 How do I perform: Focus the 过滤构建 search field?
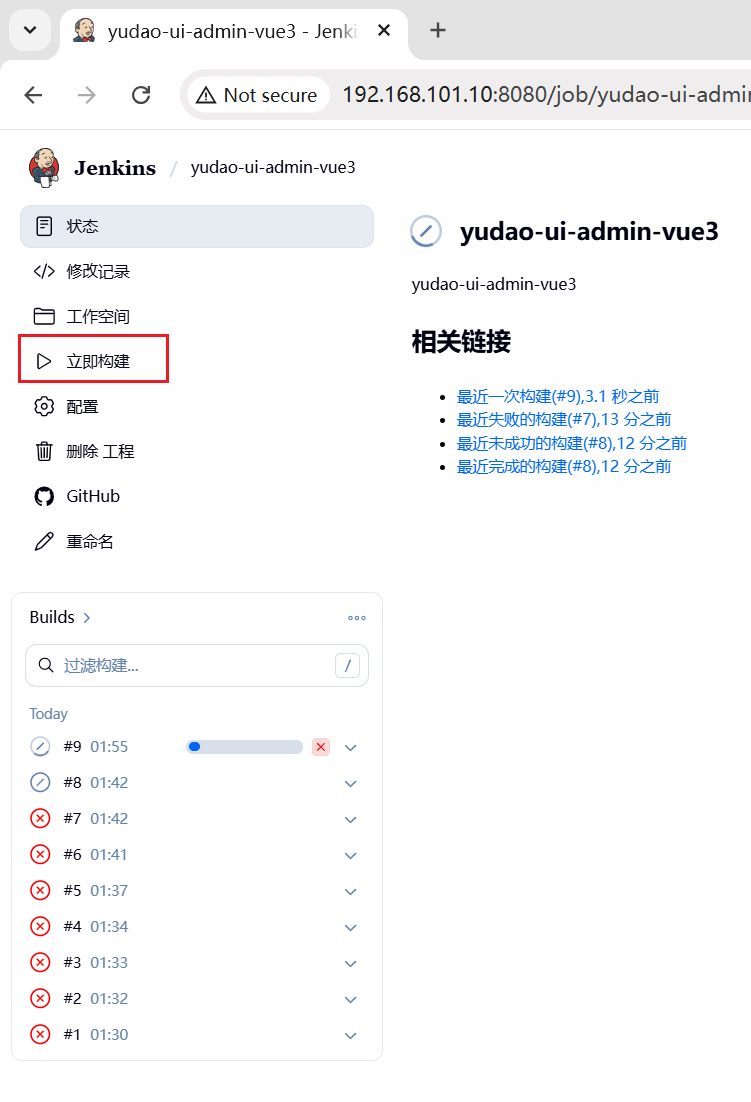coord(197,666)
